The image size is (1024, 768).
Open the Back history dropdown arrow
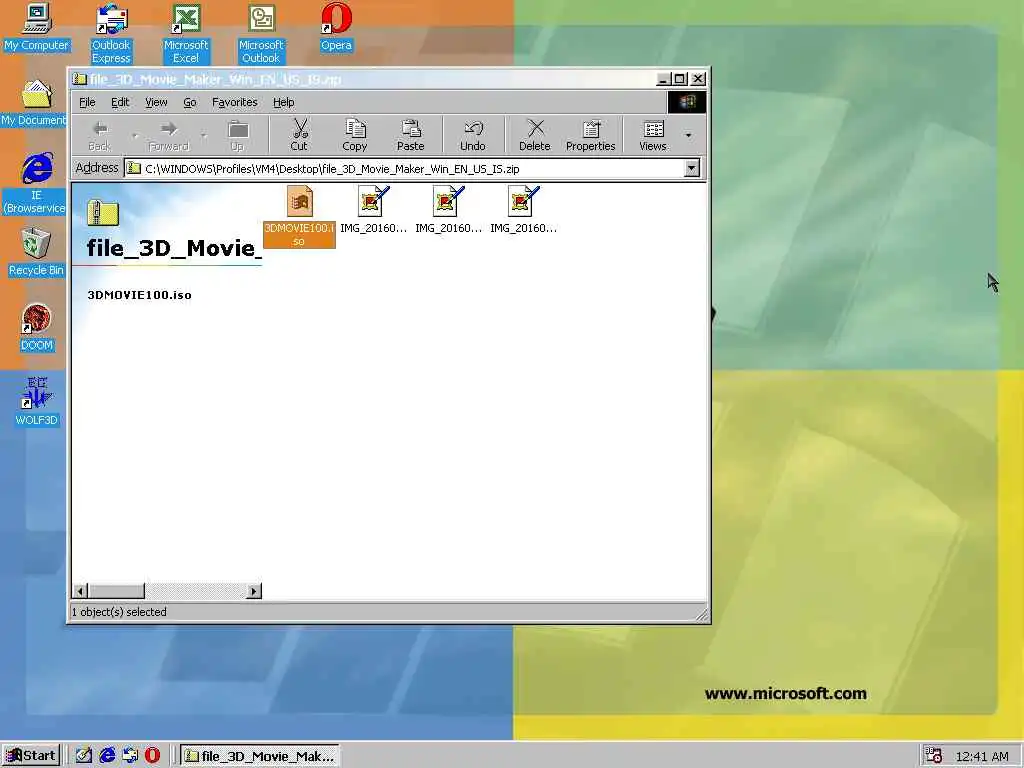[x=135, y=135]
